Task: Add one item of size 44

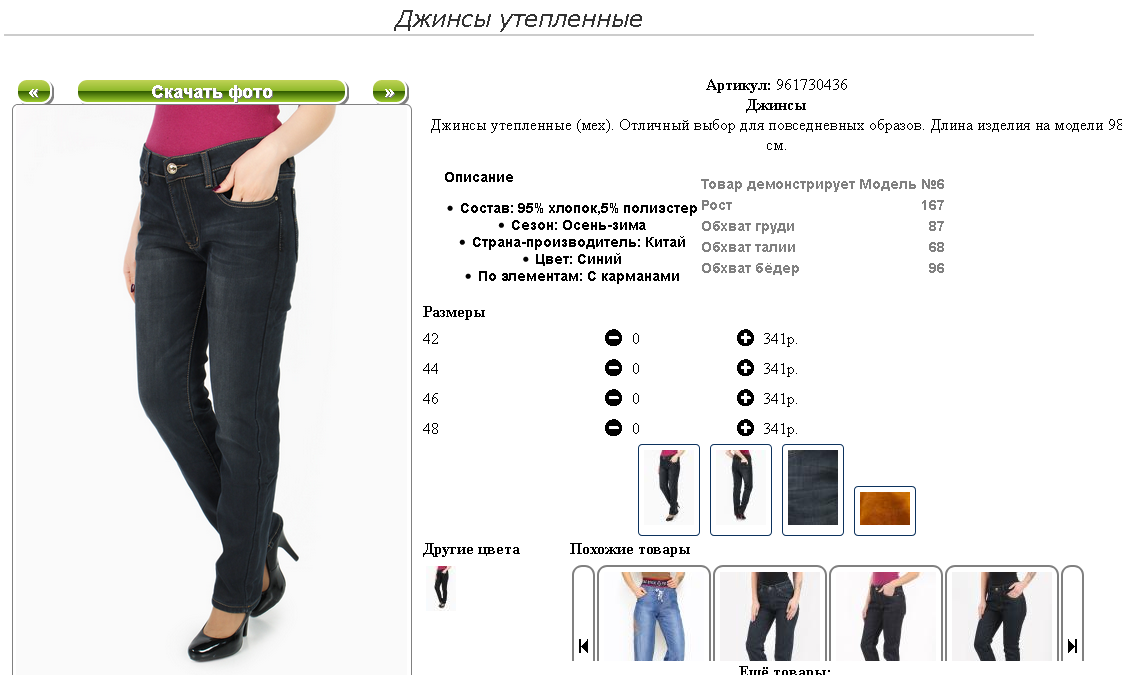Action: coord(745,368)
